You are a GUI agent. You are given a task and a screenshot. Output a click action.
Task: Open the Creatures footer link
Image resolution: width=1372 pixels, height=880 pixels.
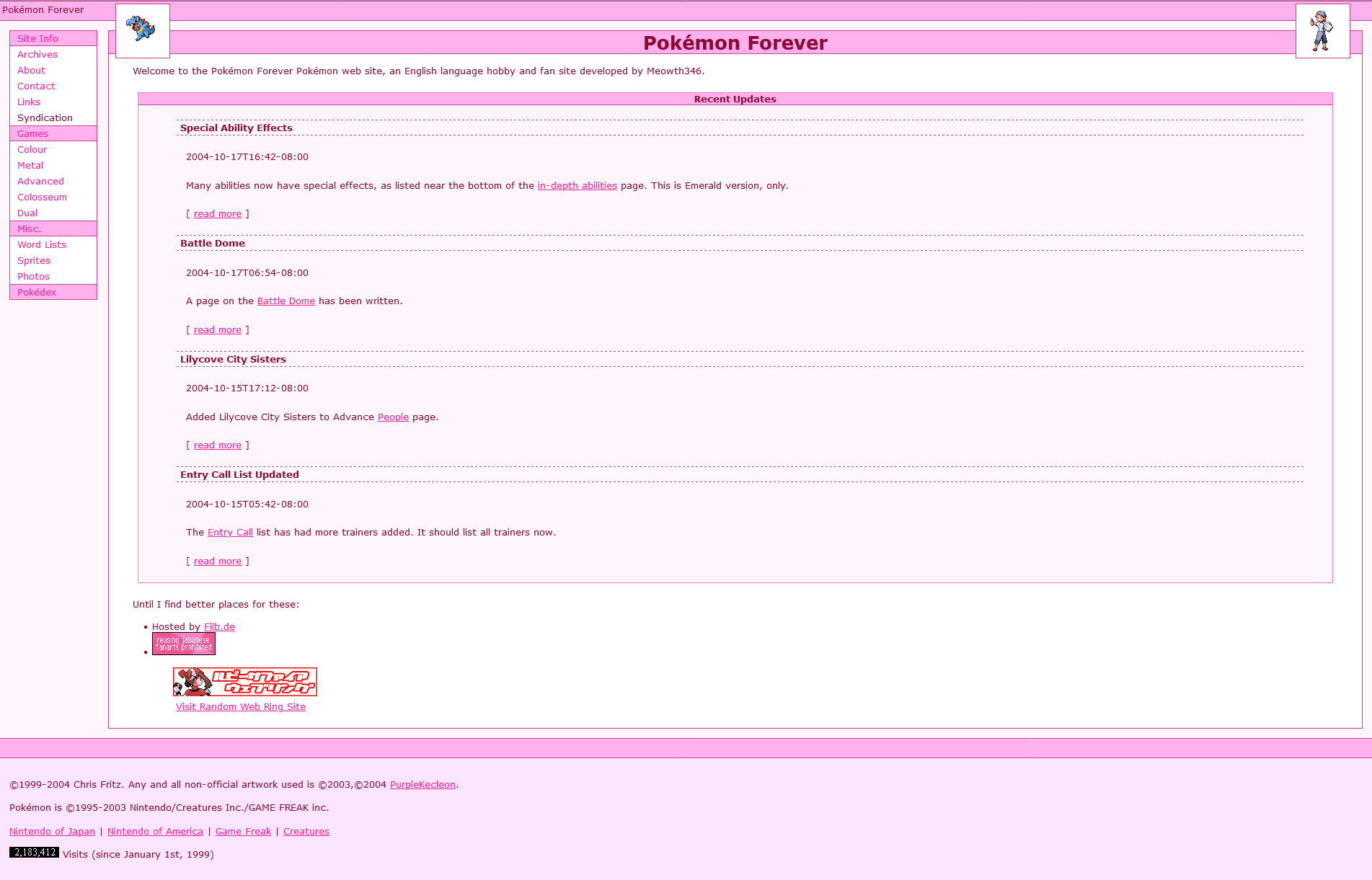pyautogui.click(x=306, y=831)
